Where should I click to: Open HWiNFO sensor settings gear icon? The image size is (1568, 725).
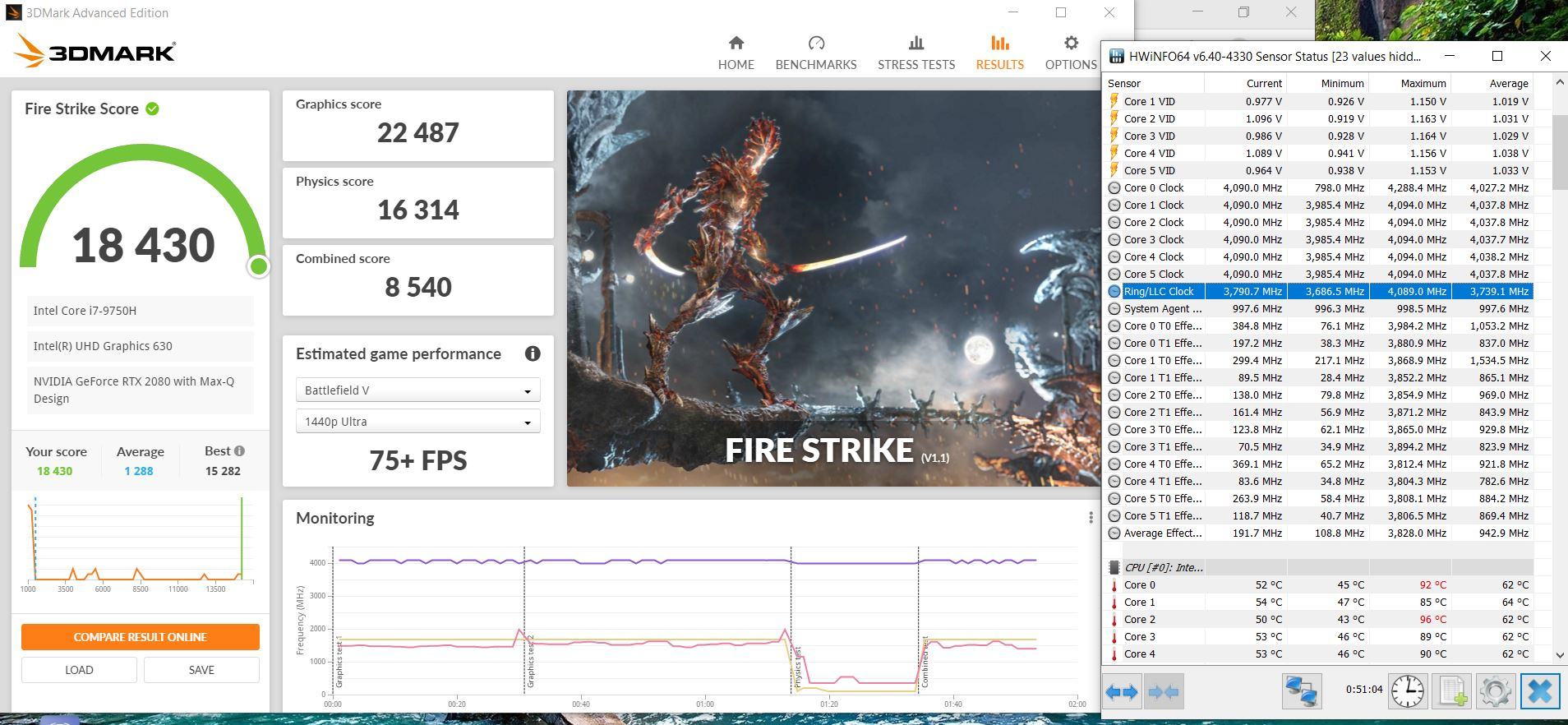tap(1495, 690)
